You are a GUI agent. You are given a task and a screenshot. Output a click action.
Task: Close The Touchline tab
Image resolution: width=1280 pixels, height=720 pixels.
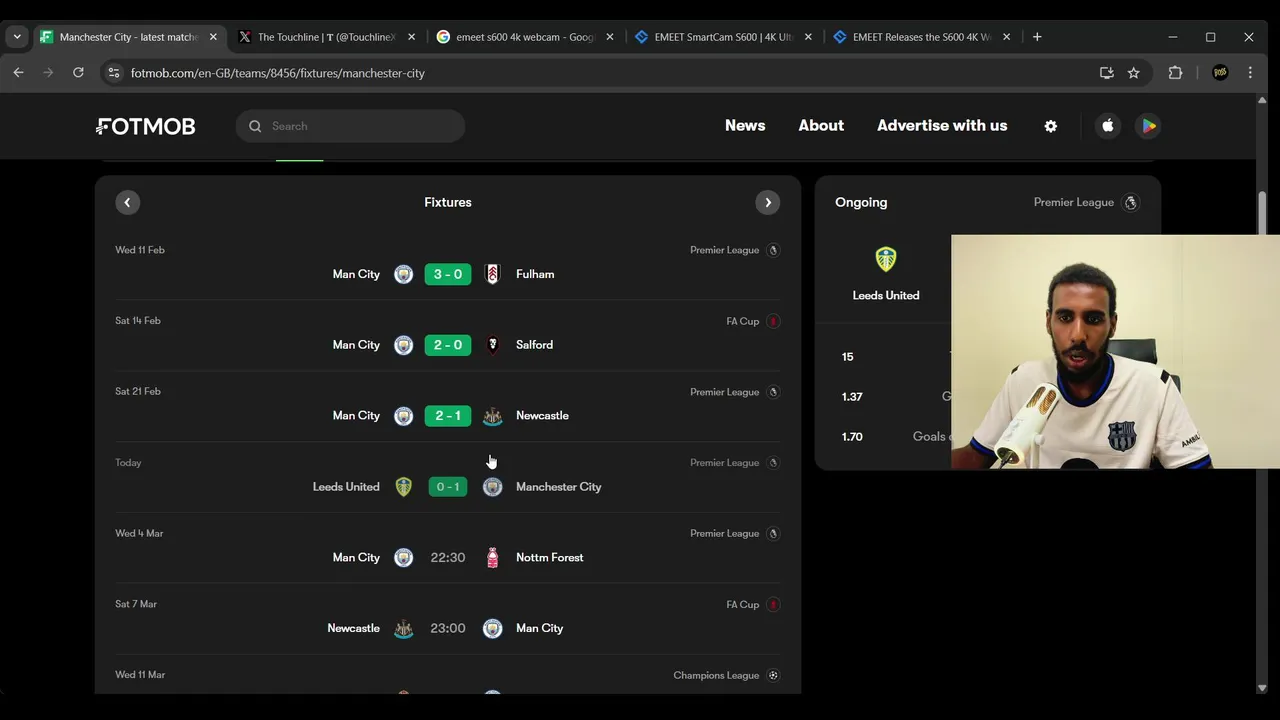pos(411,37)
